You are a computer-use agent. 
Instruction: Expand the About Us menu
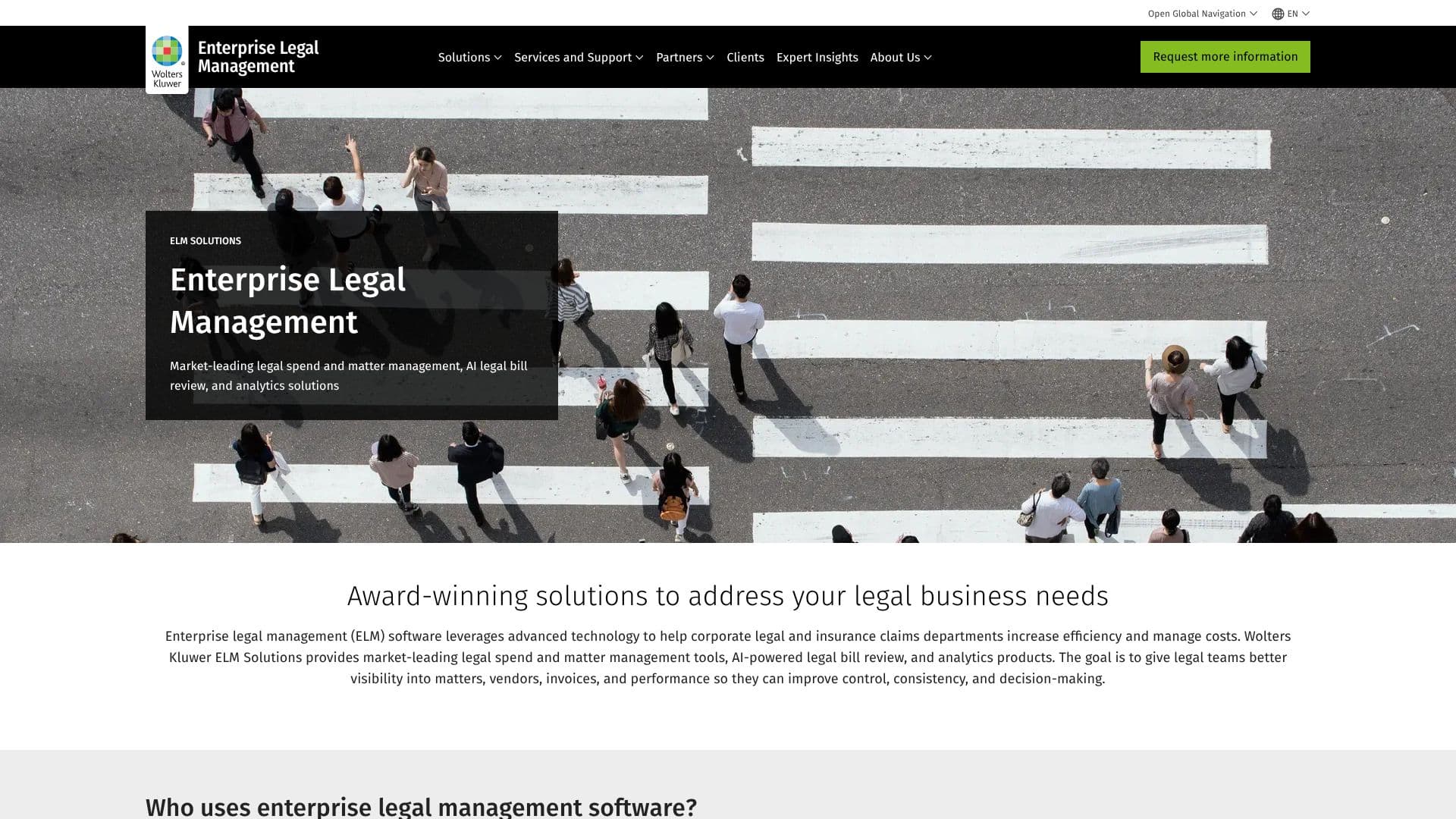pos(901,58)
